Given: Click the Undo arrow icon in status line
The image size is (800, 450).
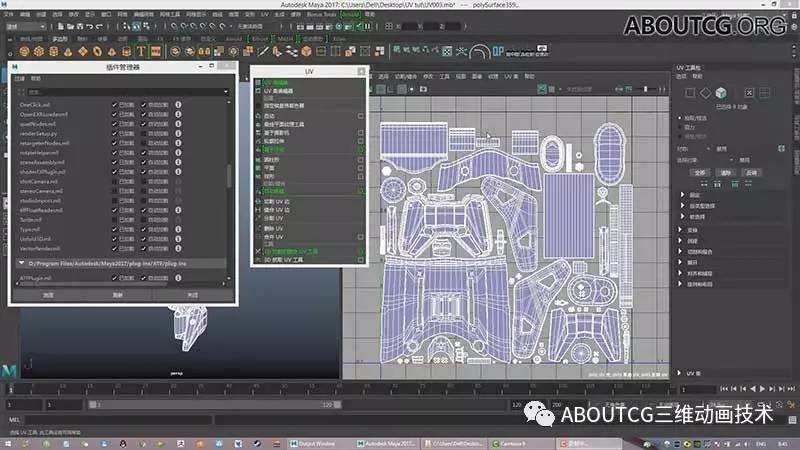Looking at the screenshot, I should click(x=90, y=26).
